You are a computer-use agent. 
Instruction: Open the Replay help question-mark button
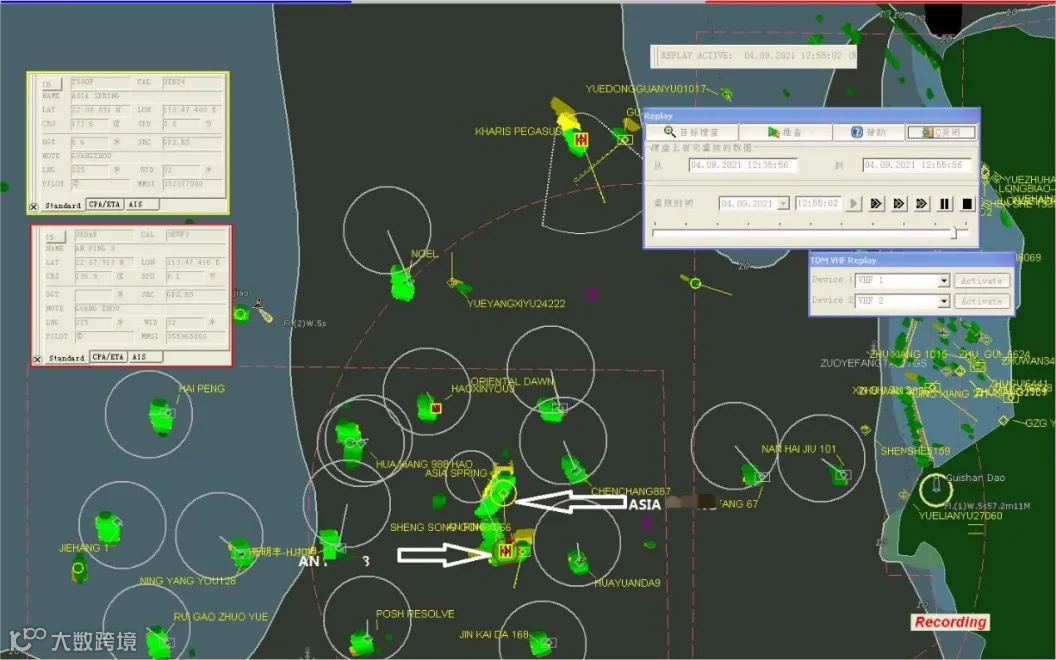pyautogui.click(x=868, y=132)
